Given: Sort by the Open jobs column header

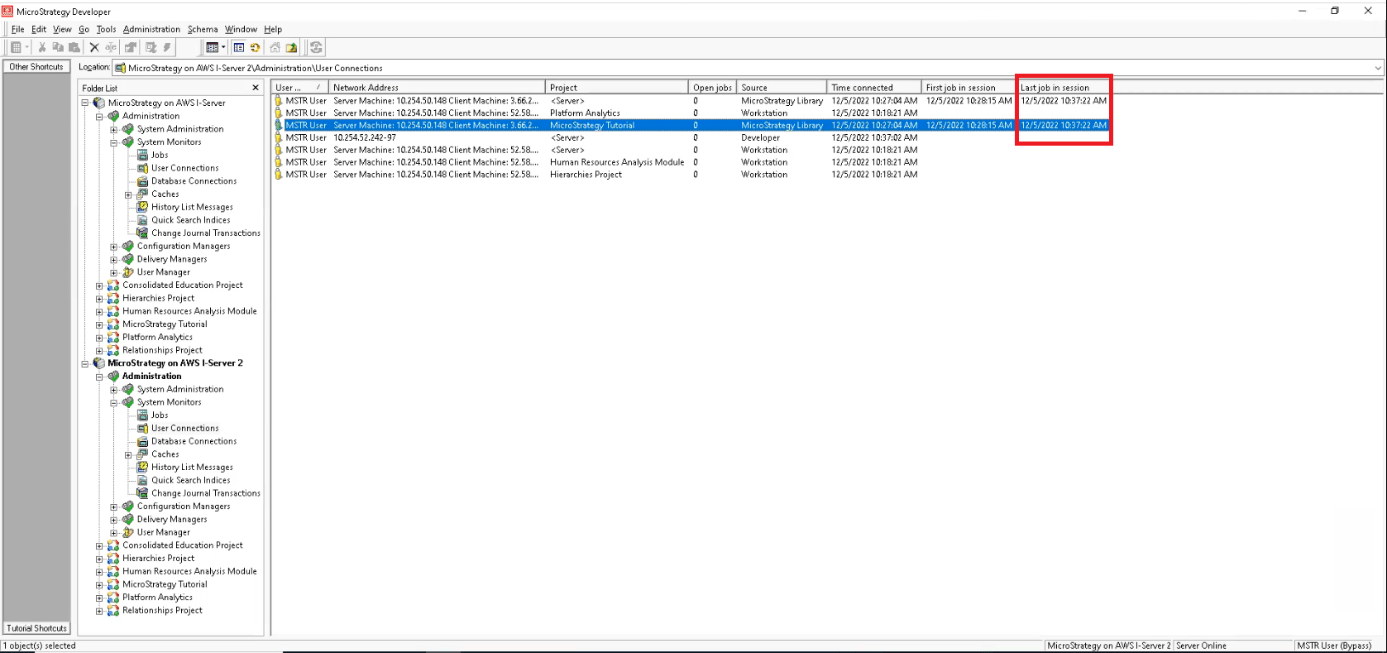Looking at the screenshot, I should [713, 87].
